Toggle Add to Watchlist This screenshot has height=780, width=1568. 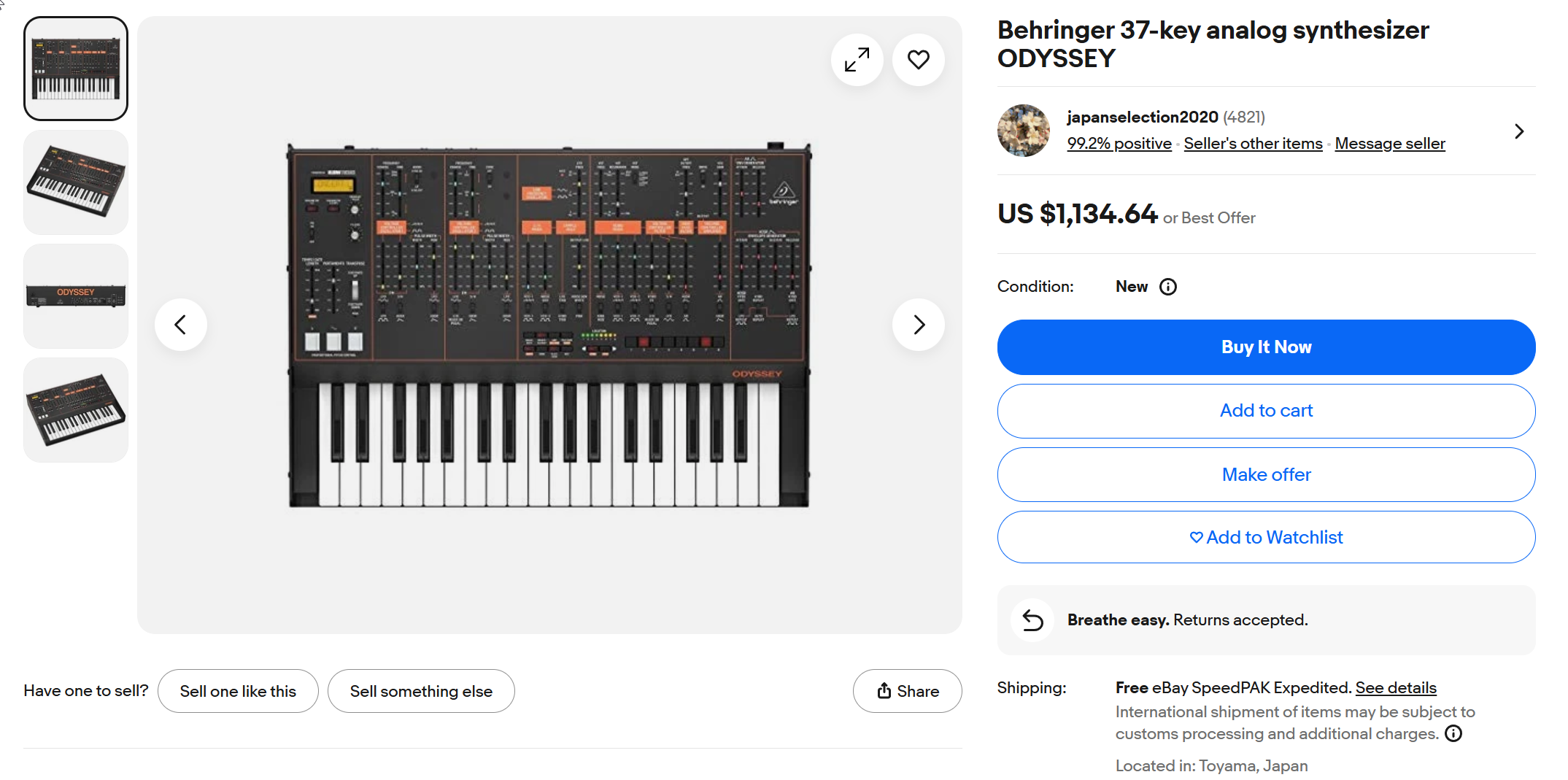pyautogui.click(x=1266, y=538)
